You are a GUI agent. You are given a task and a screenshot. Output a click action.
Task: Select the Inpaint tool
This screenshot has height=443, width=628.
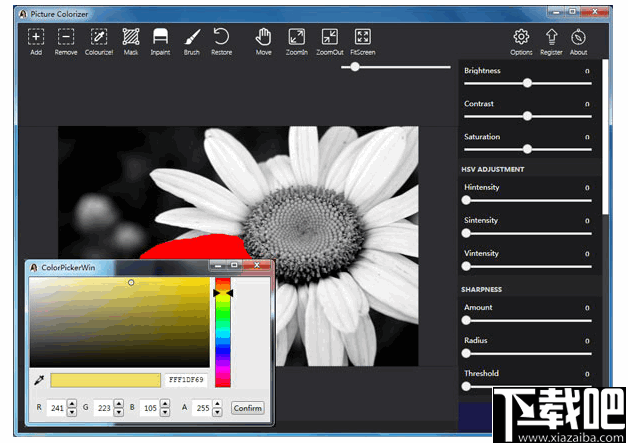(x=160, y=42)
